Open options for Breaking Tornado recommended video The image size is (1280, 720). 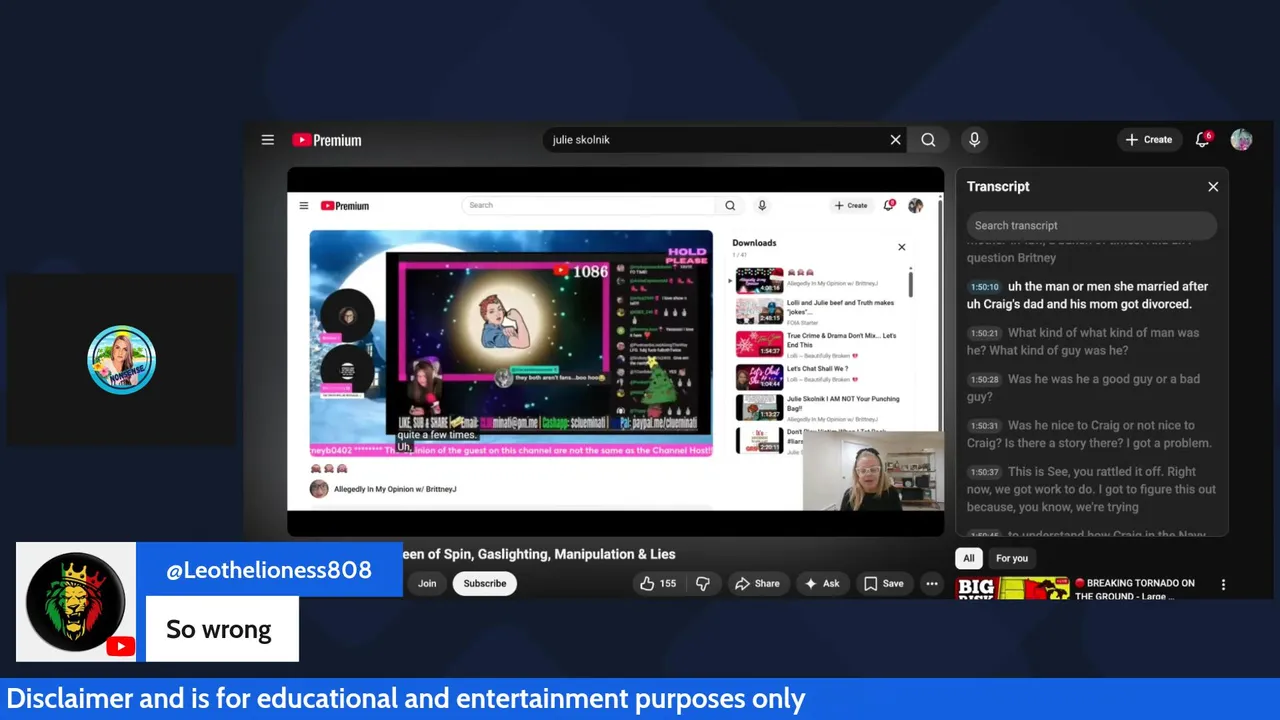point(1223,585)
